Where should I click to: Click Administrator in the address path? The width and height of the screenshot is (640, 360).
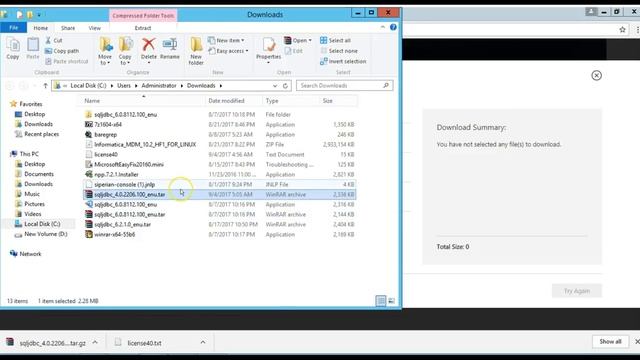[x=159, y=86]
